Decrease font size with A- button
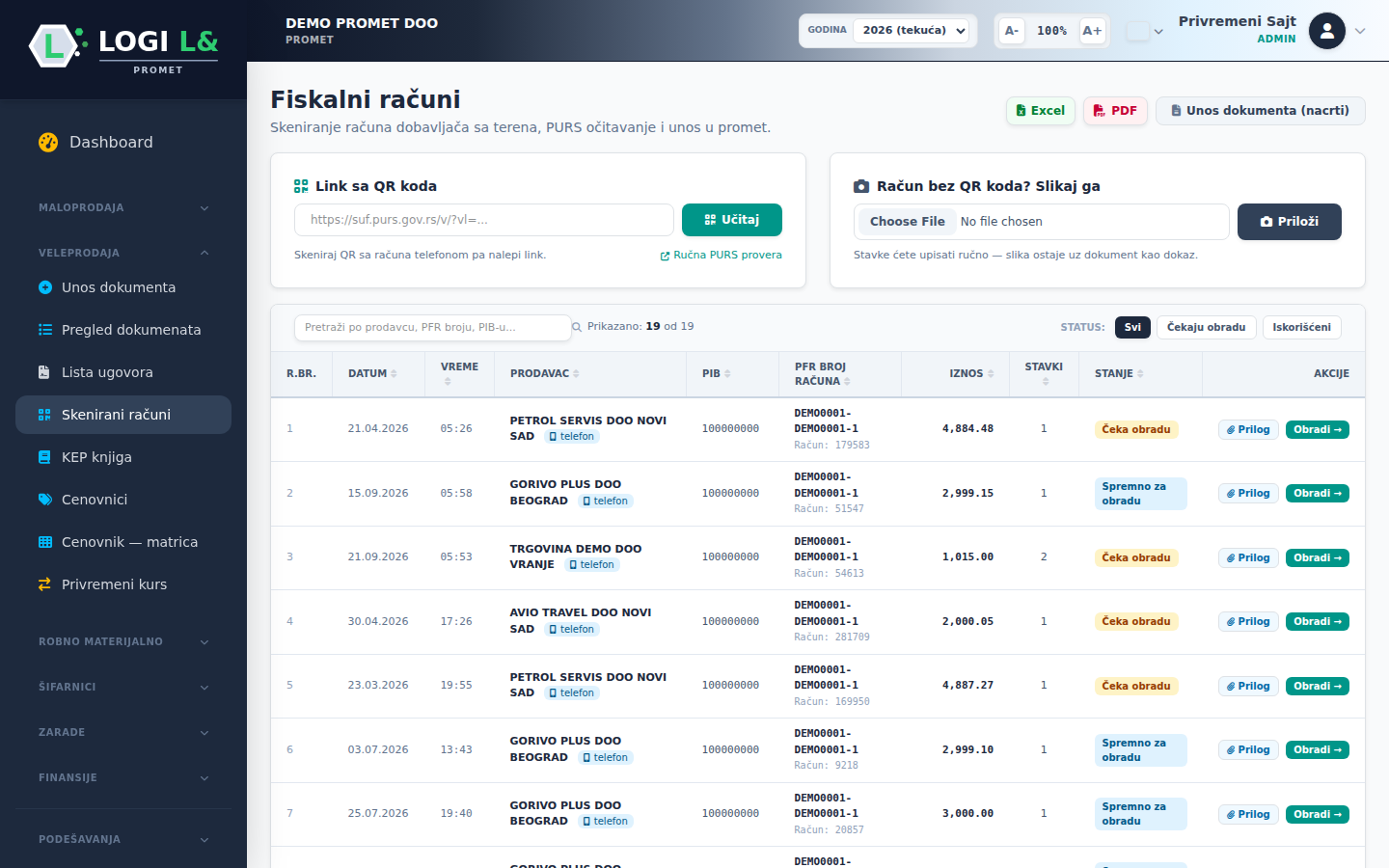Image resolution: width=1389 pixels, height=868 pixels. click(1011, 31)
